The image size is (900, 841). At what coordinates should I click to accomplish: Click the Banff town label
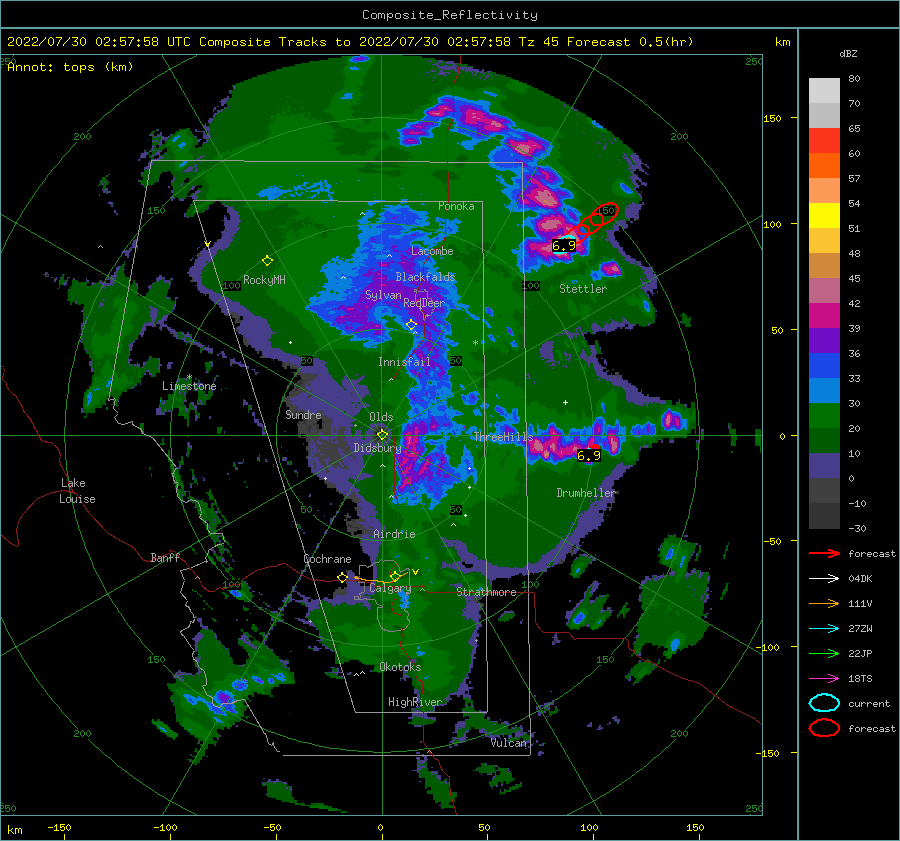165,557
